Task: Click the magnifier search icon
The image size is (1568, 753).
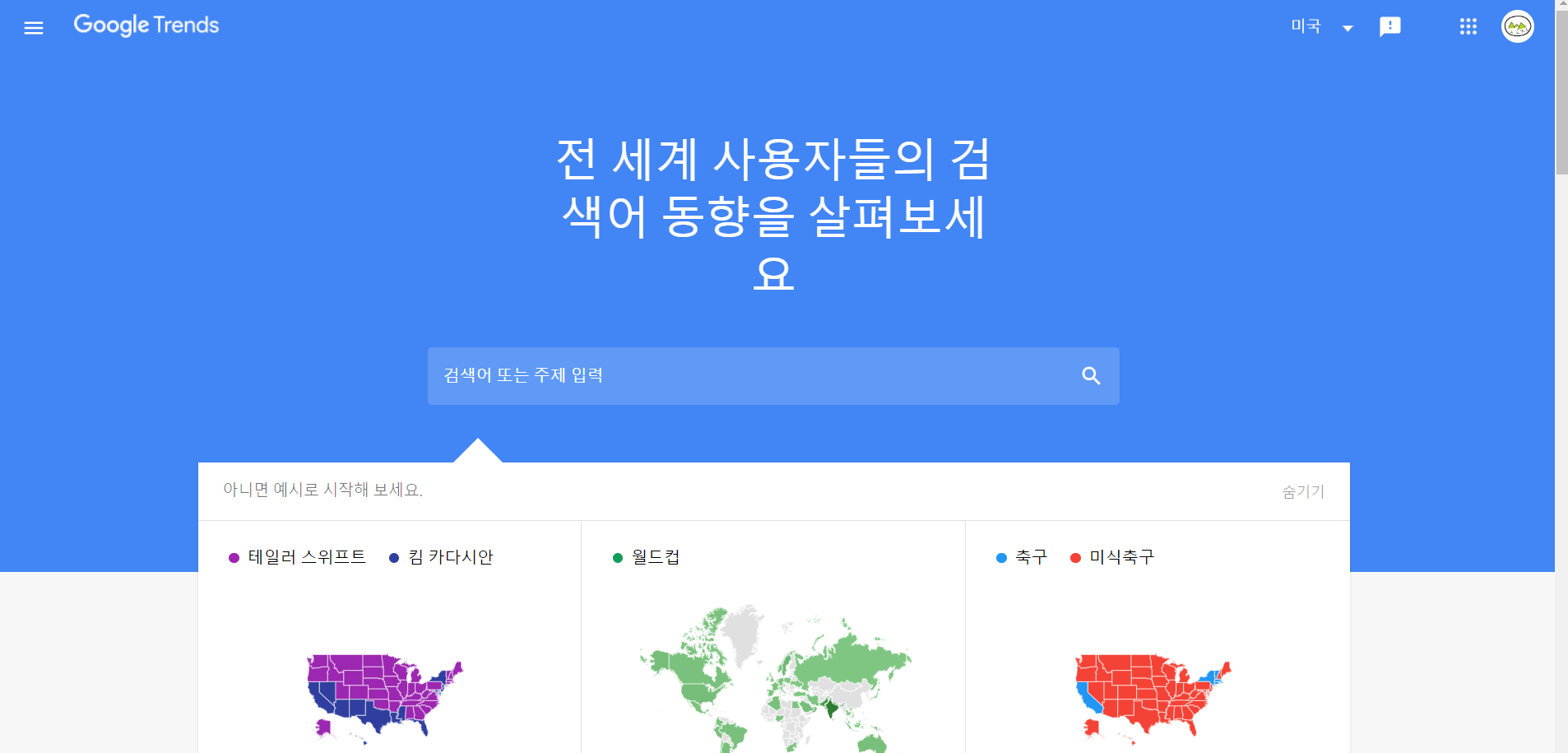Action: (1091, 376)
